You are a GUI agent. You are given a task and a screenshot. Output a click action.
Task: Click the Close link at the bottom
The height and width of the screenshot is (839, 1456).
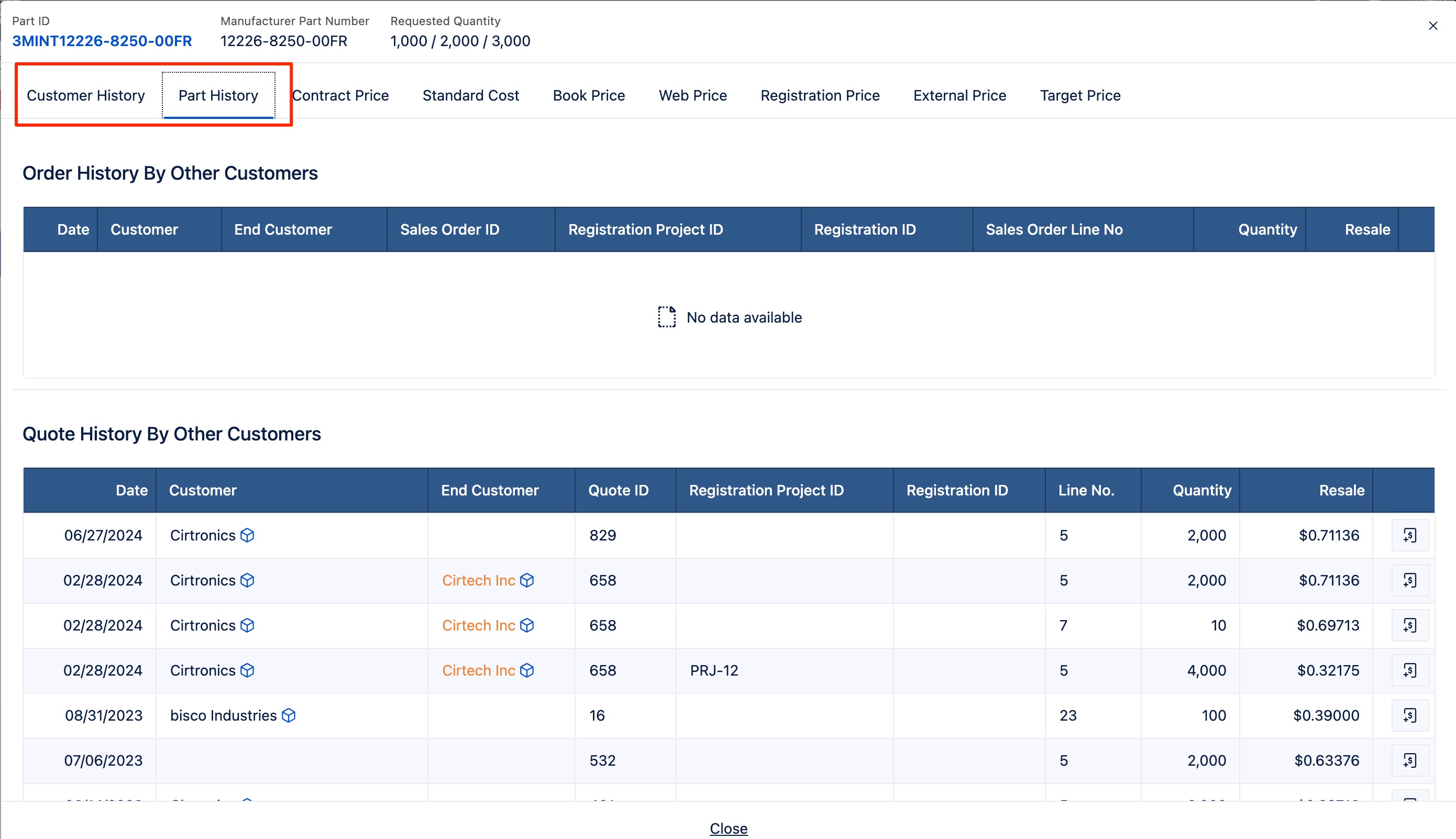tap(729, 828)
